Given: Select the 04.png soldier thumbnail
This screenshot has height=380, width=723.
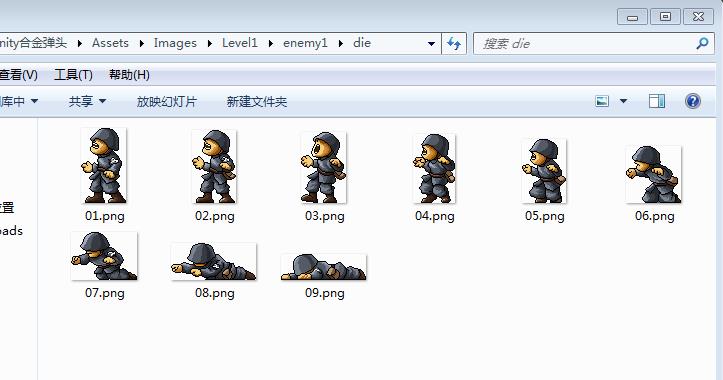Looking at the screenshot, I should point(434,168).
